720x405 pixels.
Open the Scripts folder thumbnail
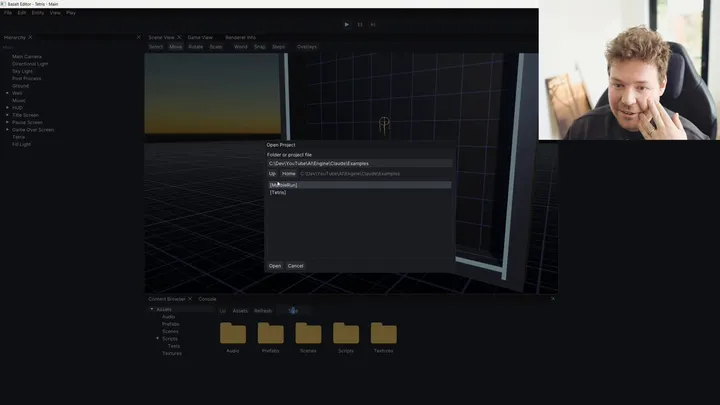pos(346,333)
